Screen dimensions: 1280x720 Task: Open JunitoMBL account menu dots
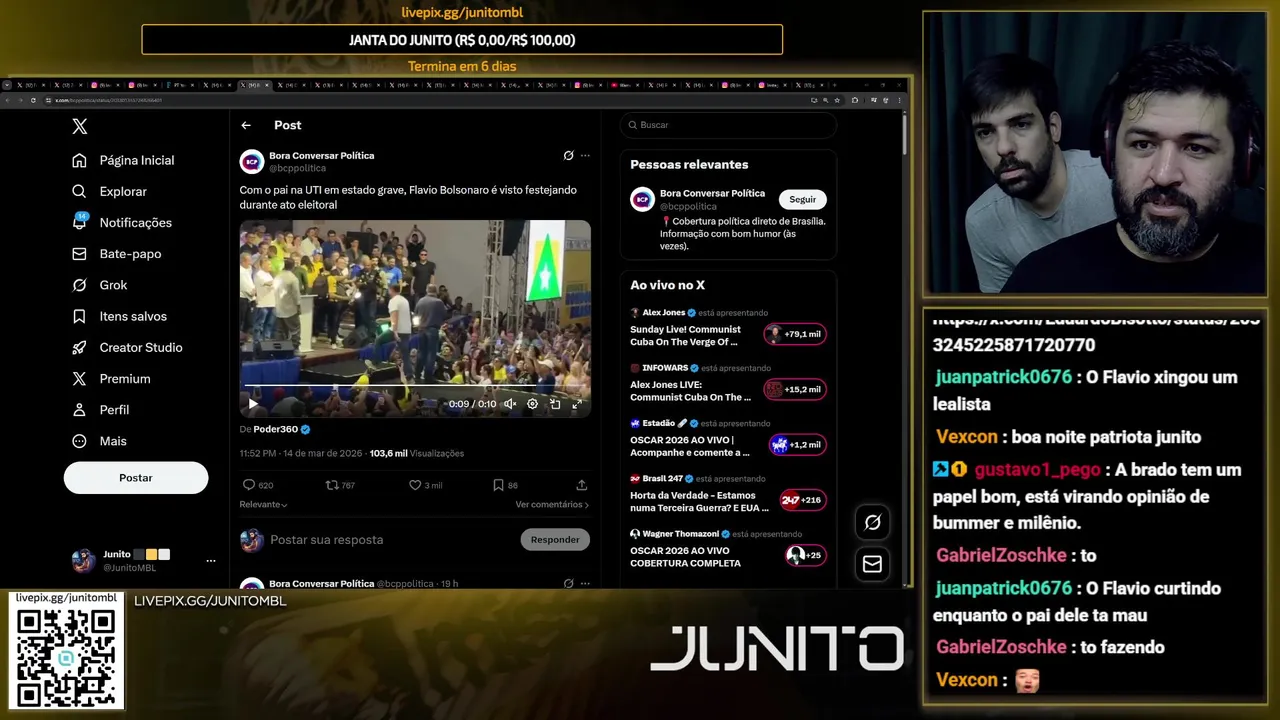point(210,561)
